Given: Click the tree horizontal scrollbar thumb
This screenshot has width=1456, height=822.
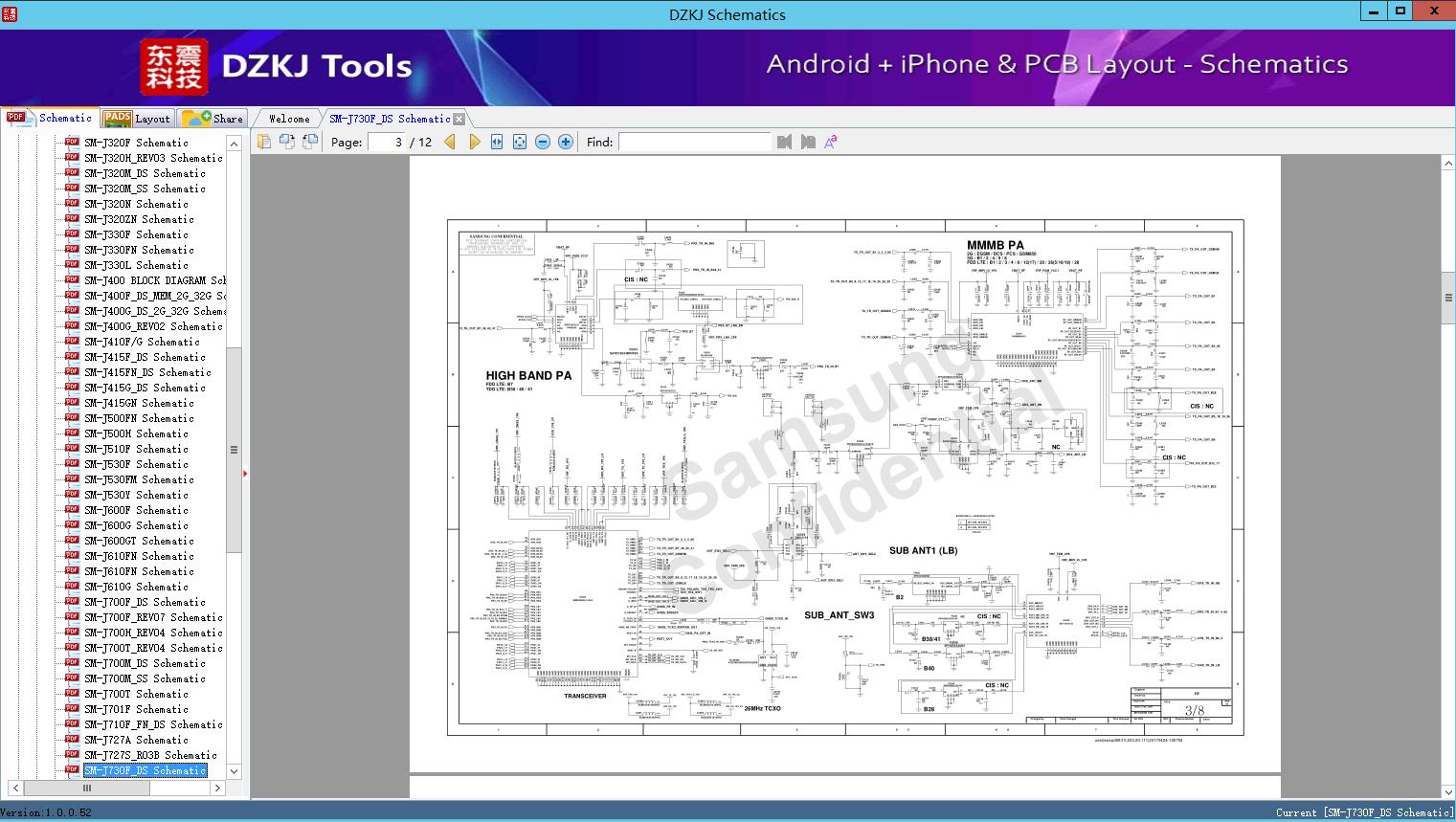Looking at the screenshot, I should (87, 789).
